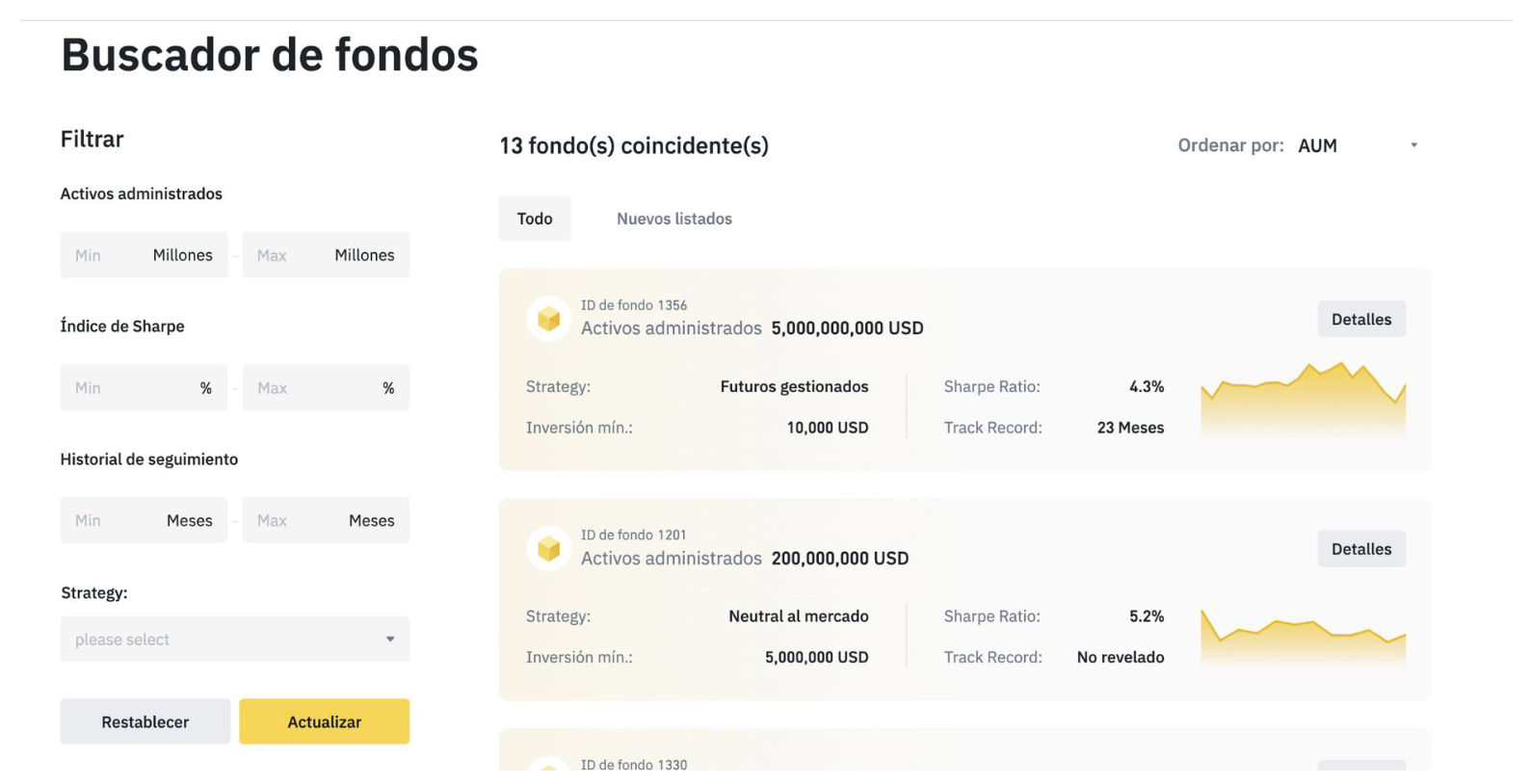Select the 'Todo' tab

[x=535, y=219]
